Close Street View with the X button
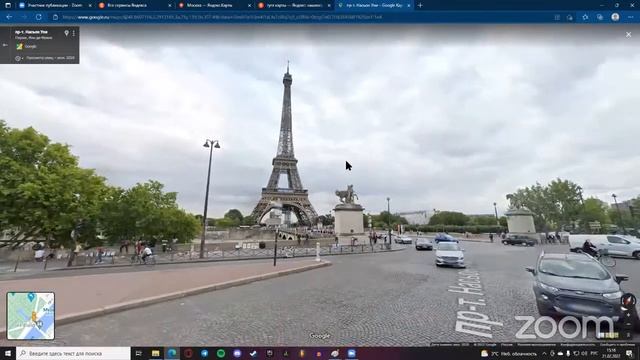Screen dimensions: 640x360 629,35
